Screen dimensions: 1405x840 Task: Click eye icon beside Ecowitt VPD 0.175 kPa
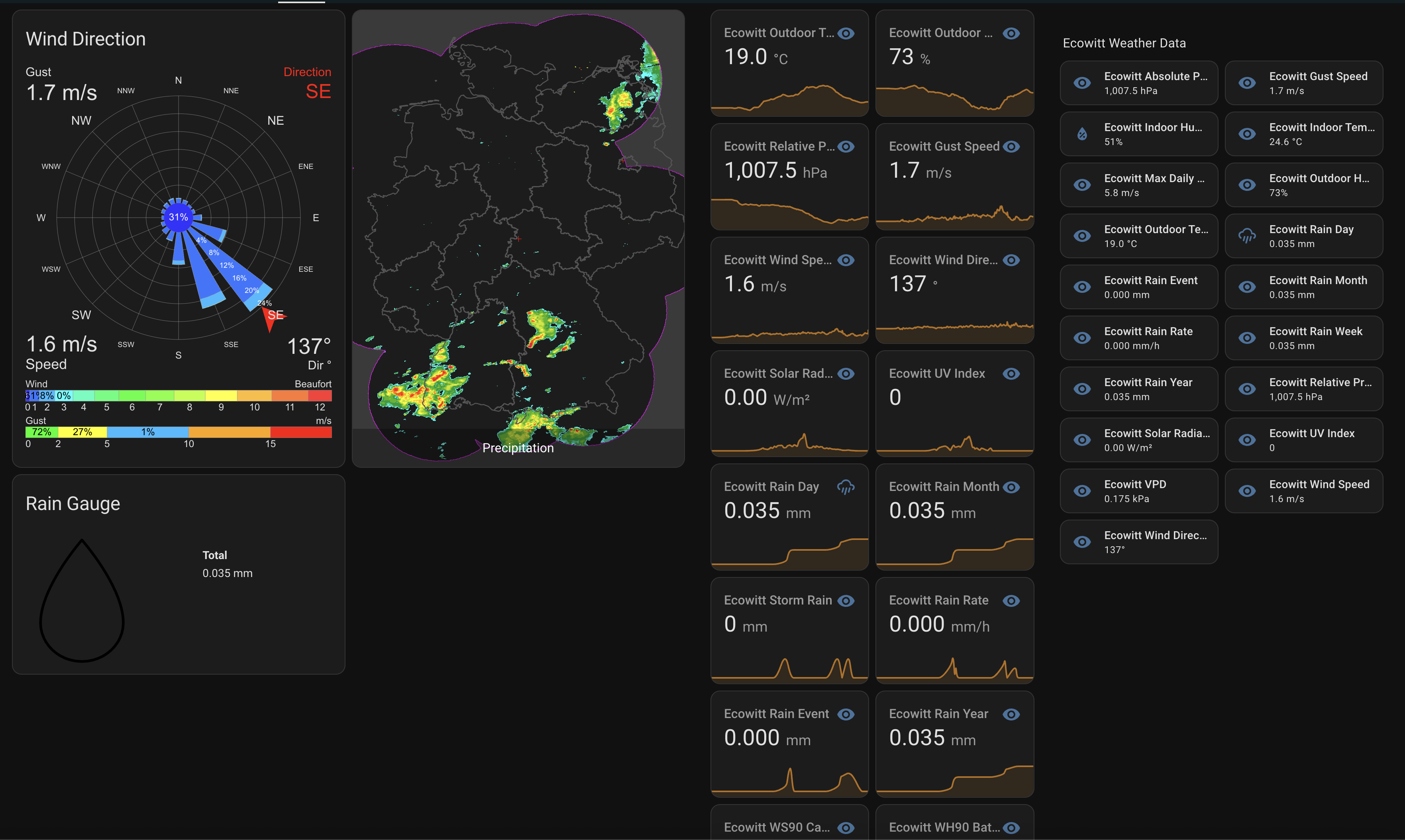point(1082,491)
